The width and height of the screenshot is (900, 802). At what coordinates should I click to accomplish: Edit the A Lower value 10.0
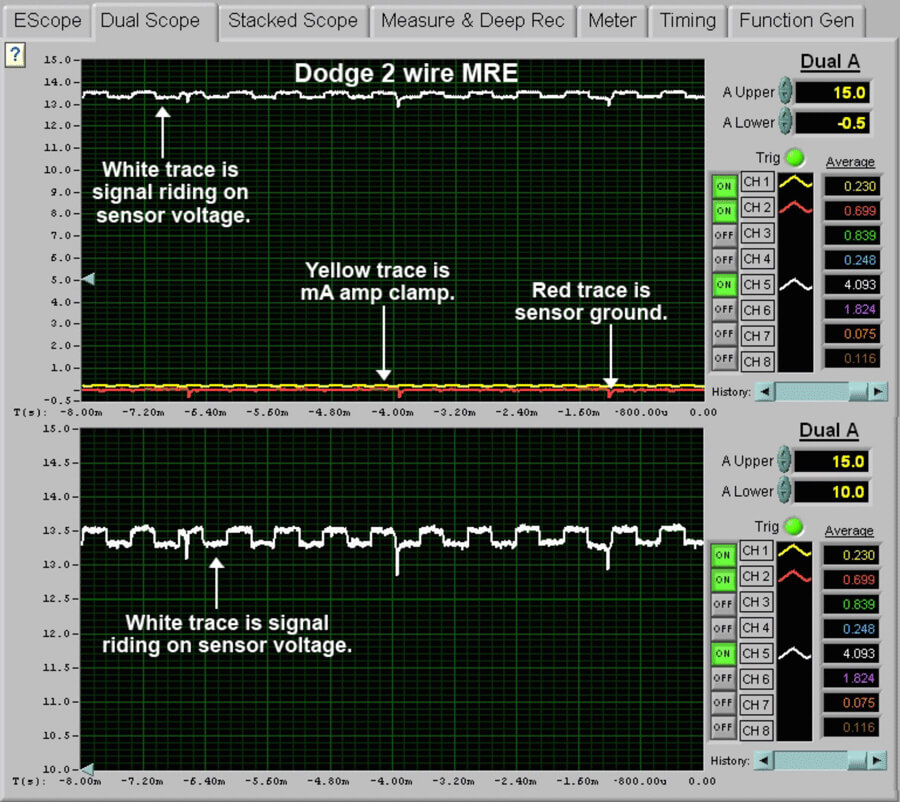click(831, 492)
